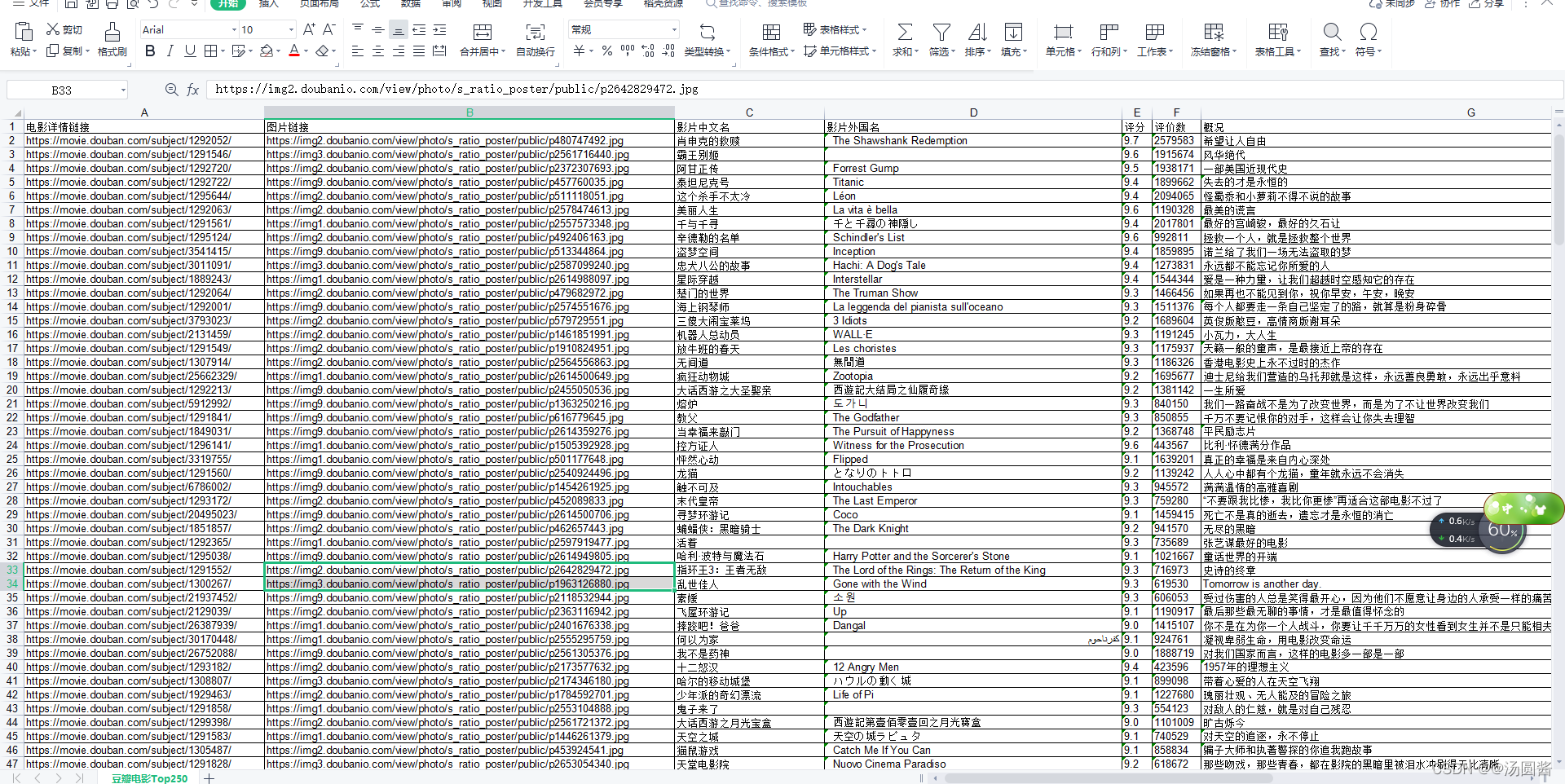
Task: Click the Freeze Panes (冻结窗格) icon
Action: pos(1214,32)
